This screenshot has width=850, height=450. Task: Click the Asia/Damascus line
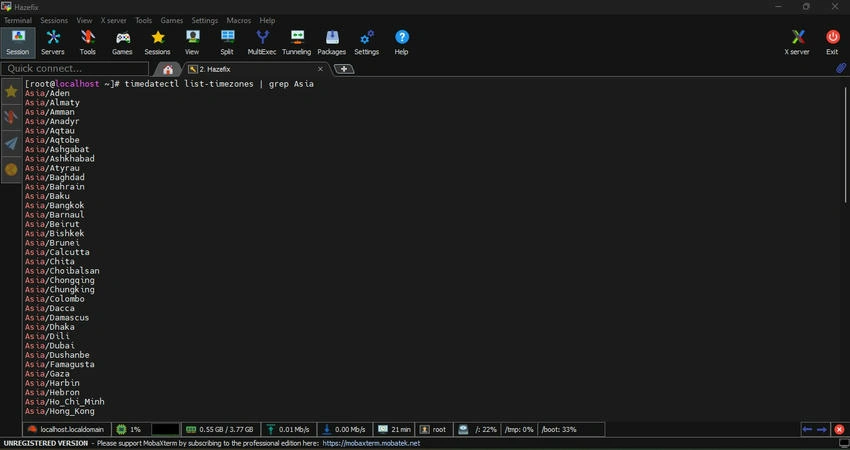(57, 317)
